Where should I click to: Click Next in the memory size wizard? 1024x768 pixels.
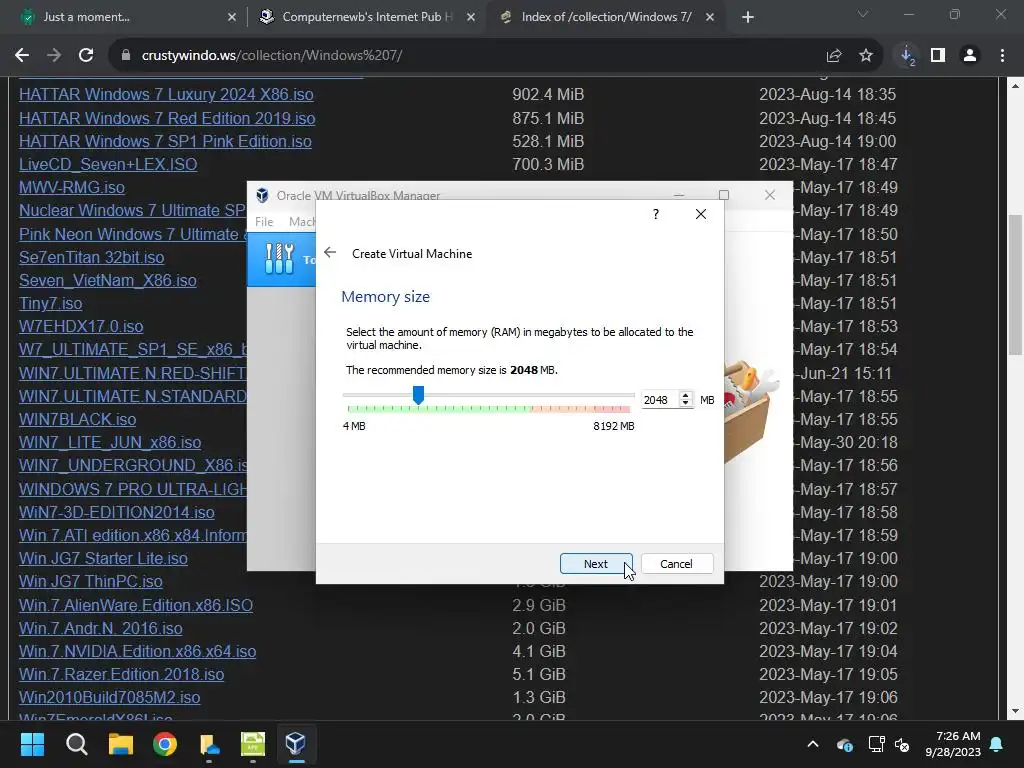click(x=596, y=564)
